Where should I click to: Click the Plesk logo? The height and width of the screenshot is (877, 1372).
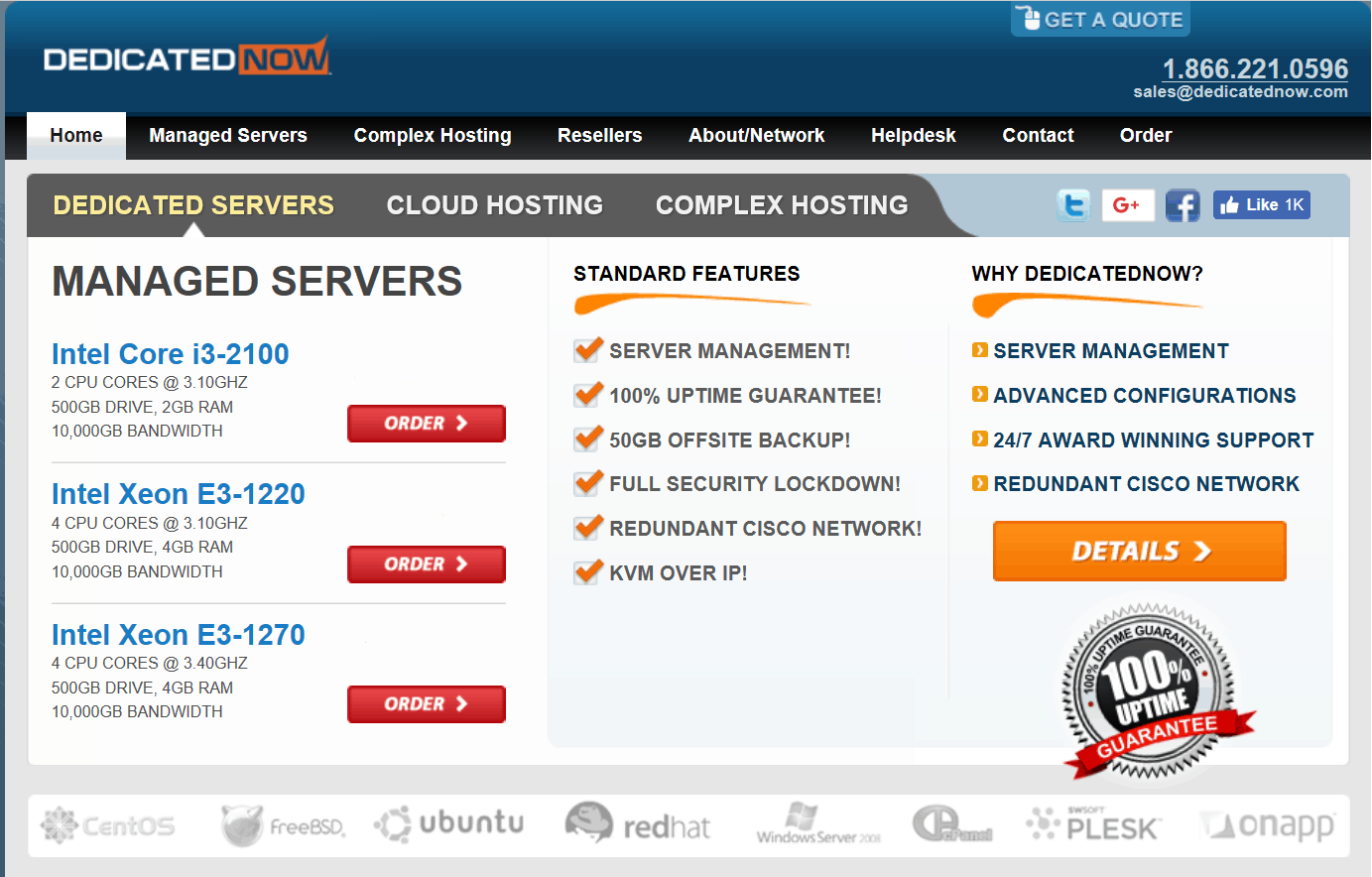point(1092,824)
